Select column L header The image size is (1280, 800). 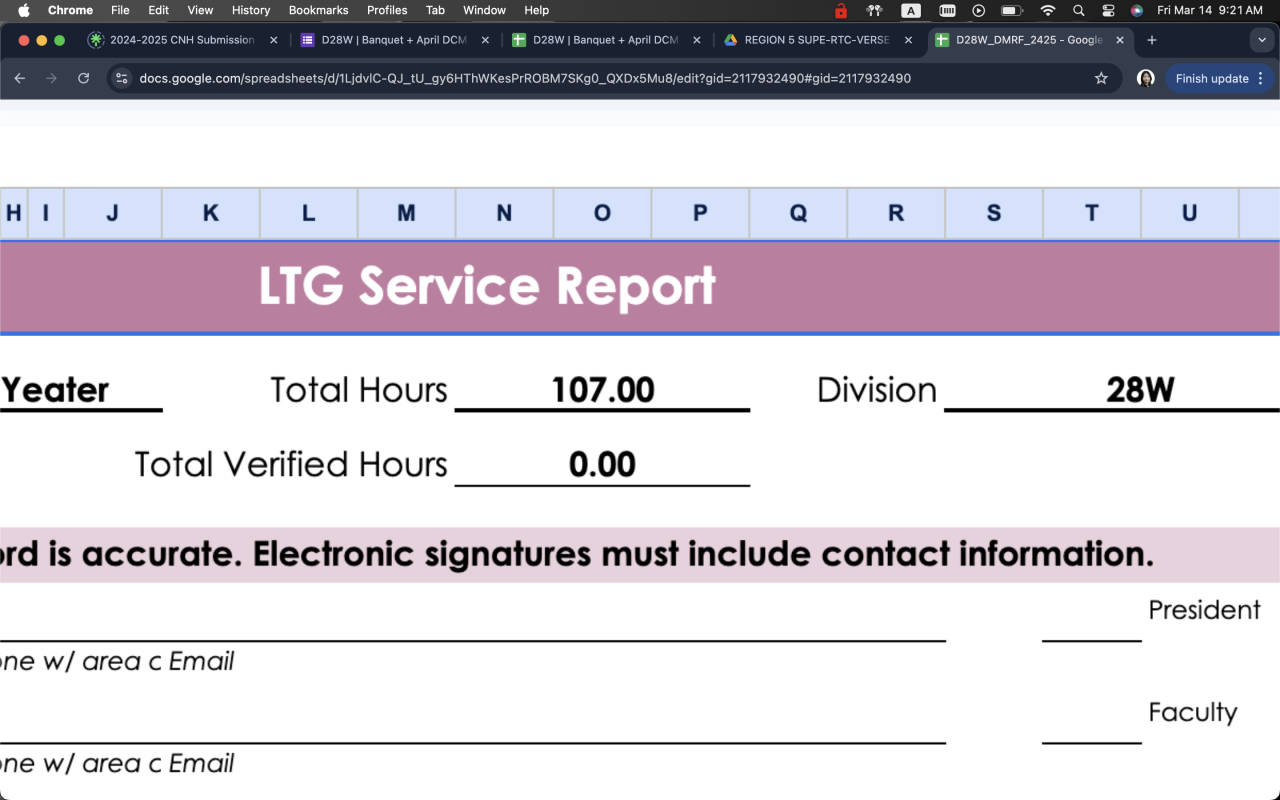(x=308, y=213)
